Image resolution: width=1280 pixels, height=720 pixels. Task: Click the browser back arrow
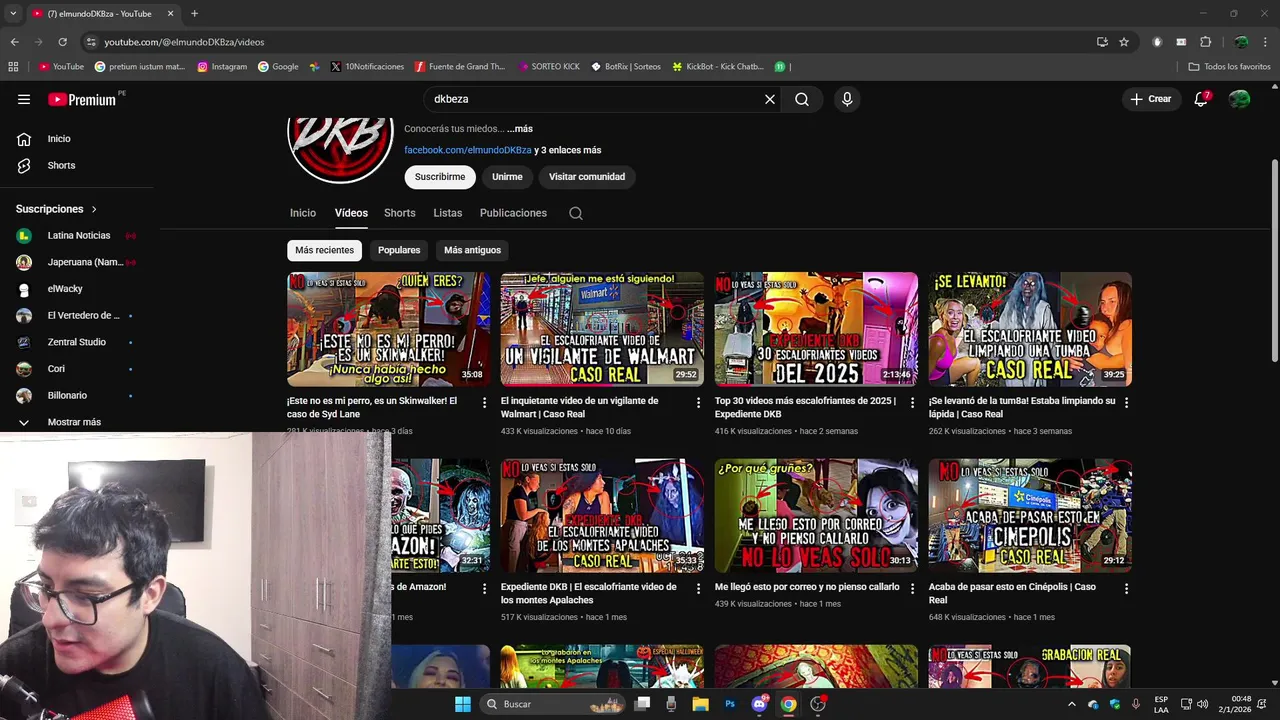pos(14,42)
